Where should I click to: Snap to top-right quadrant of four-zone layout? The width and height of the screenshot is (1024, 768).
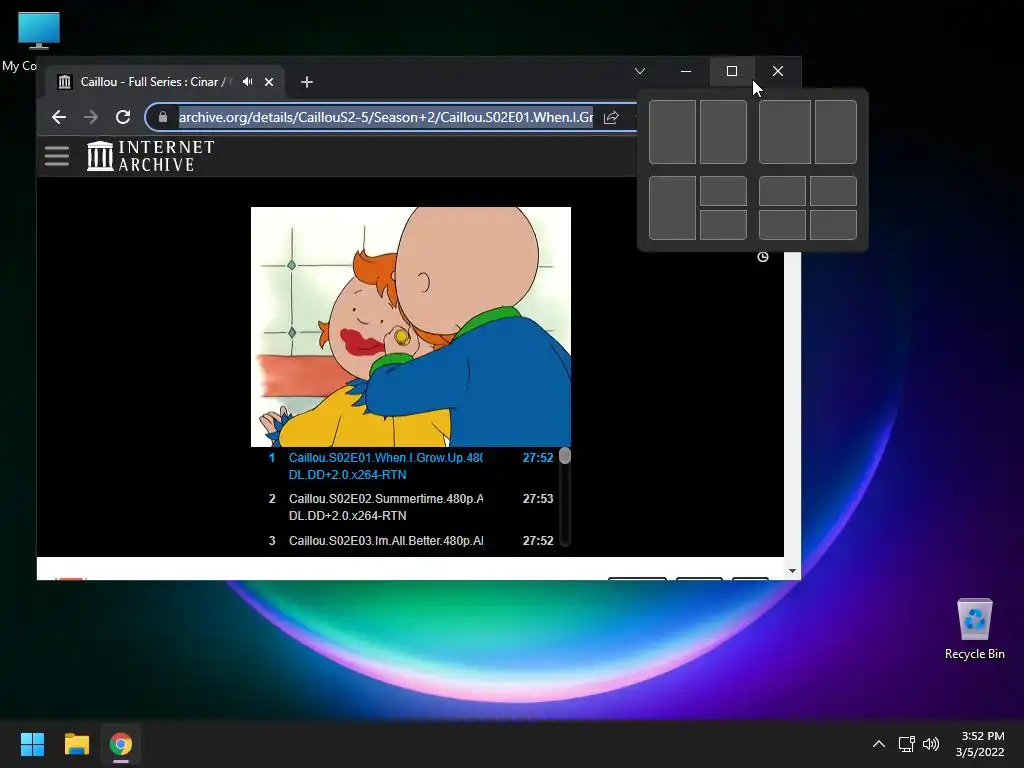(x=833, y=191)
